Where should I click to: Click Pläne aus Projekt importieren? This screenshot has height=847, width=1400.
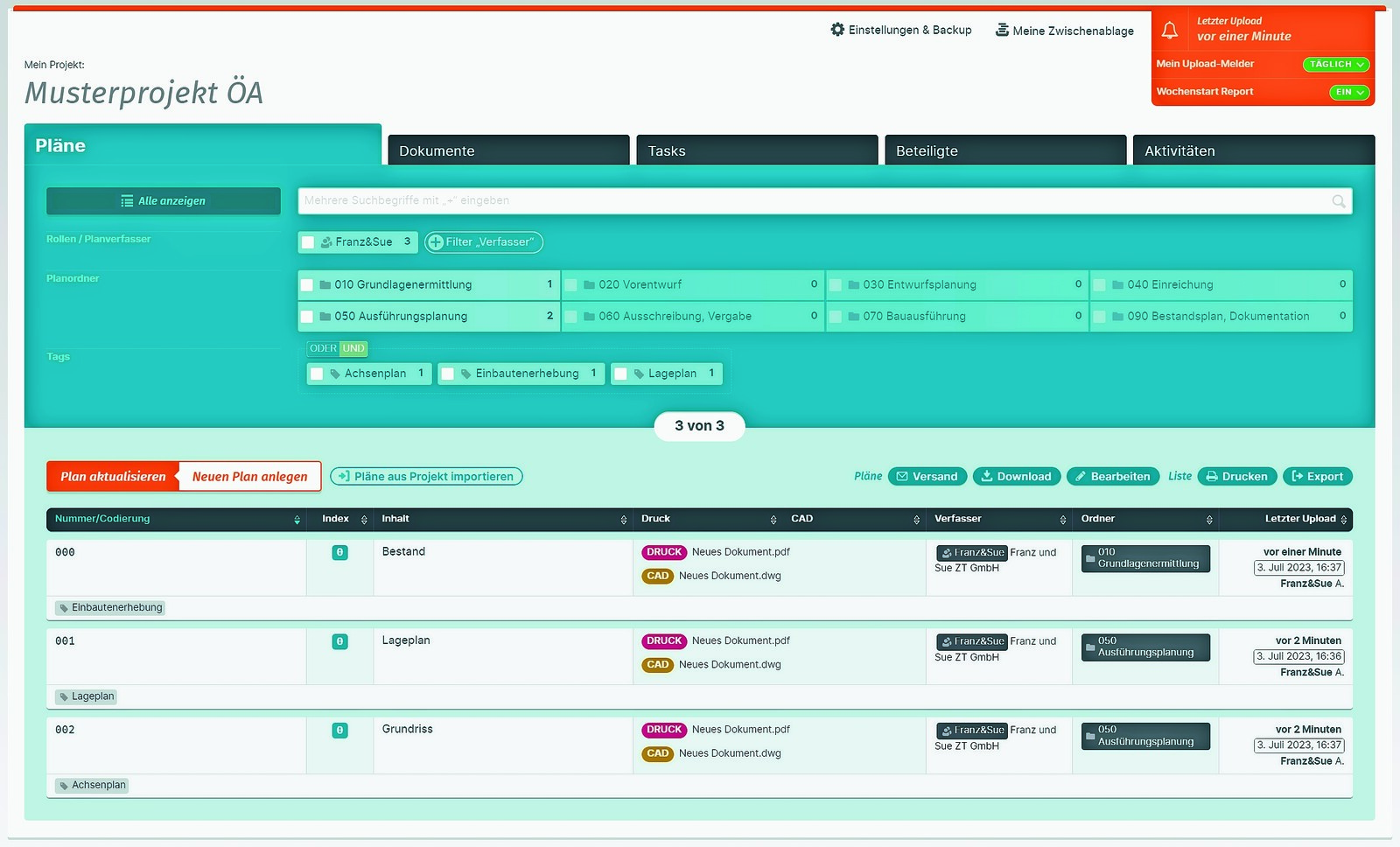click(x=426, y=477)
